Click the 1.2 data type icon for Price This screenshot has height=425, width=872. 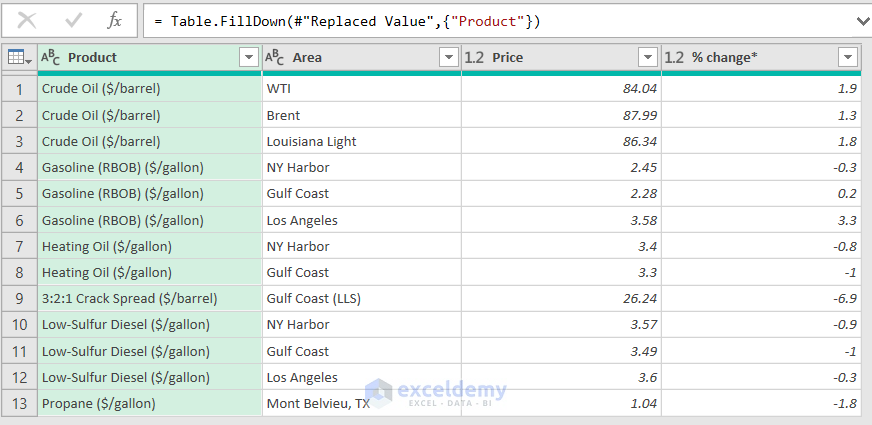pyautogui.click(x=475, y=58)
